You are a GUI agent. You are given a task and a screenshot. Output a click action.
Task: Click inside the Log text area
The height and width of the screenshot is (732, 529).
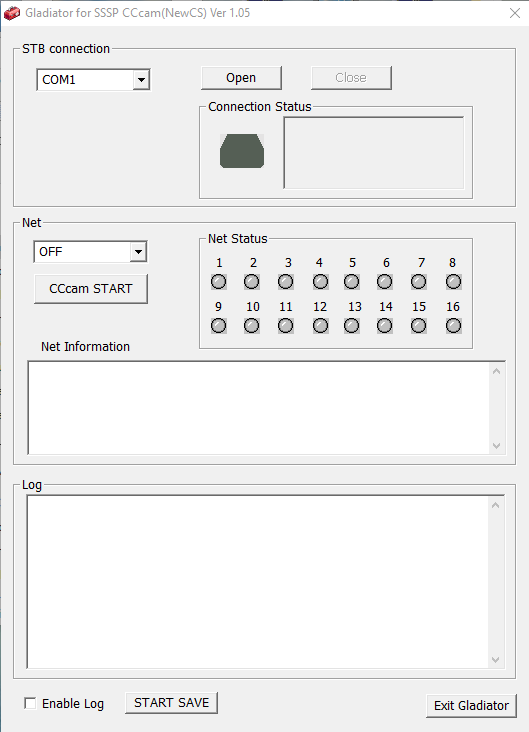tap(258, 582)
